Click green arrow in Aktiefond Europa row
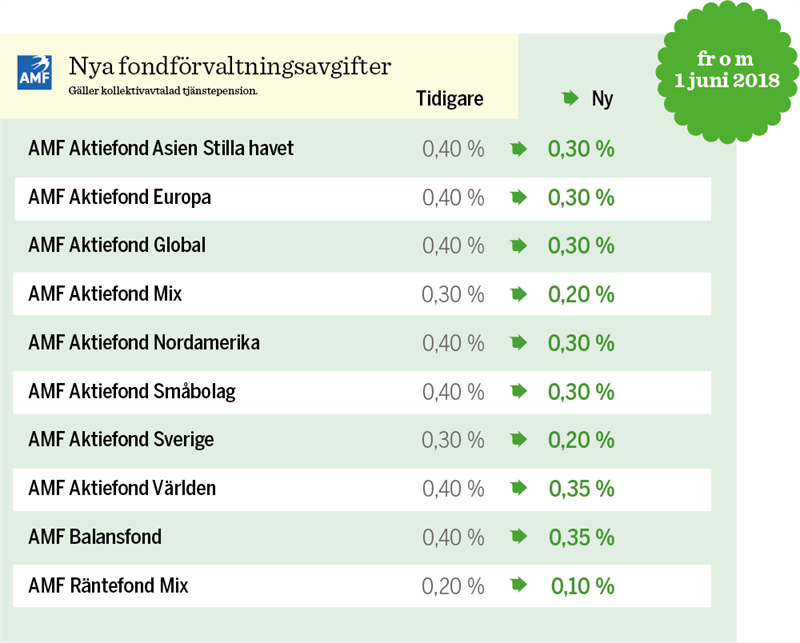800x643 pixels. pos(518,198)
